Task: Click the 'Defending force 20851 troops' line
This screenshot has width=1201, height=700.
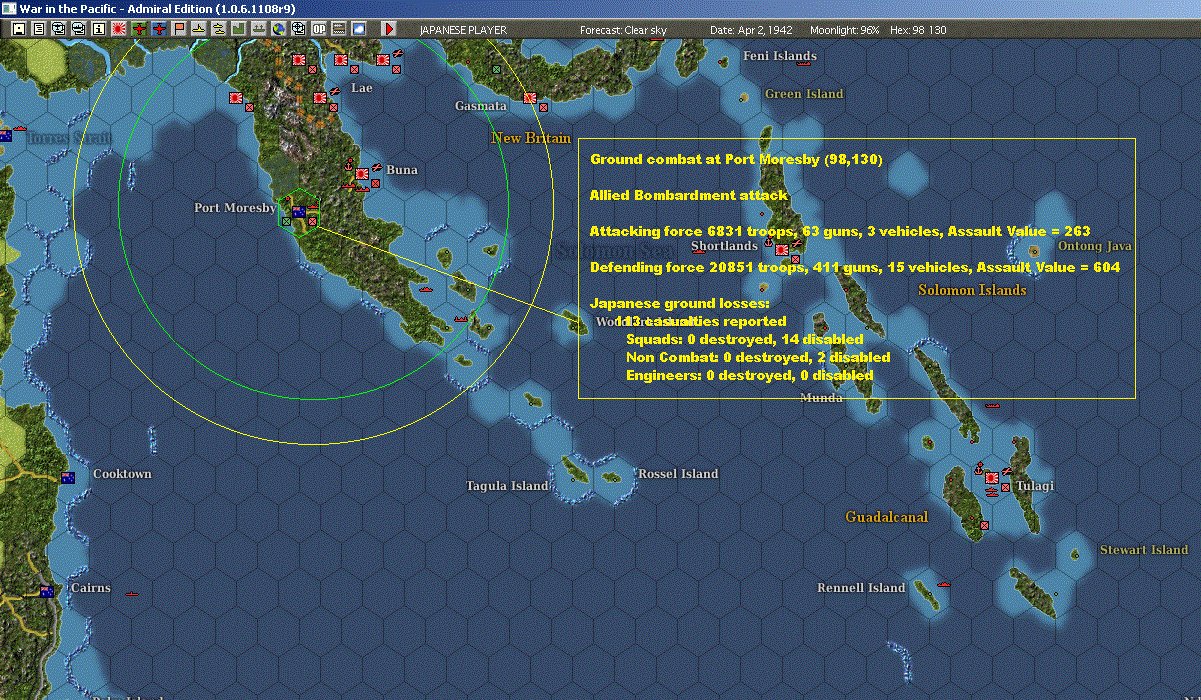Action: [855, 268]
